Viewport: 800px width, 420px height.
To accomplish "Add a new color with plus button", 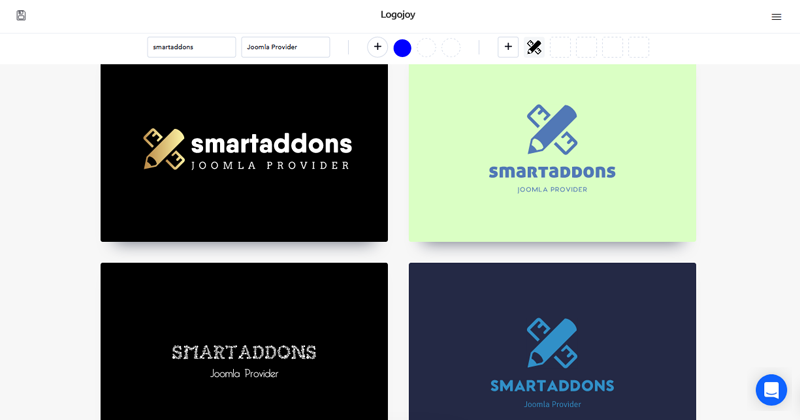I will point(378,47).
